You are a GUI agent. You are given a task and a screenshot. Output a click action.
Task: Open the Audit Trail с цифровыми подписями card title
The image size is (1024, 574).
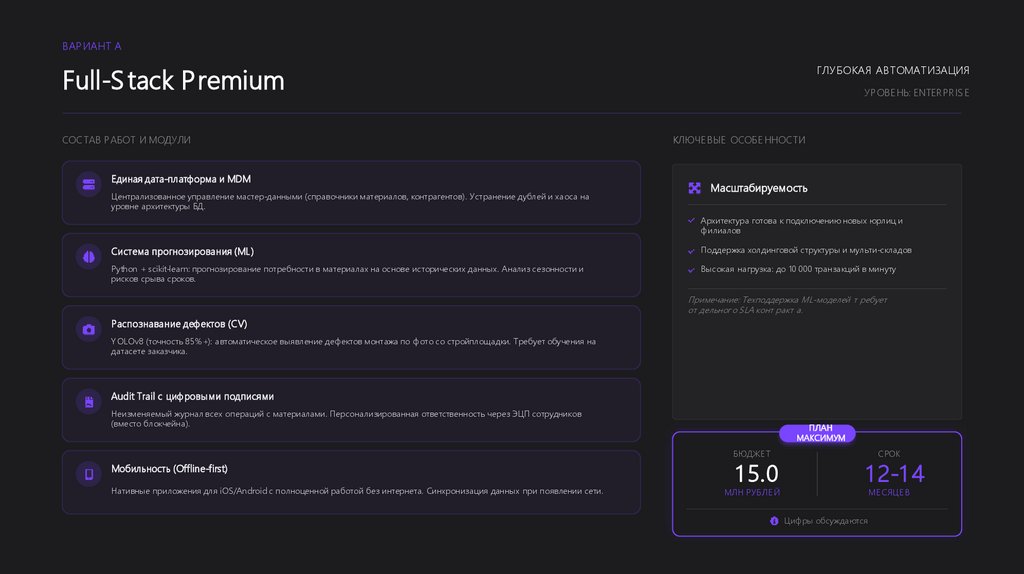[192, 396]
